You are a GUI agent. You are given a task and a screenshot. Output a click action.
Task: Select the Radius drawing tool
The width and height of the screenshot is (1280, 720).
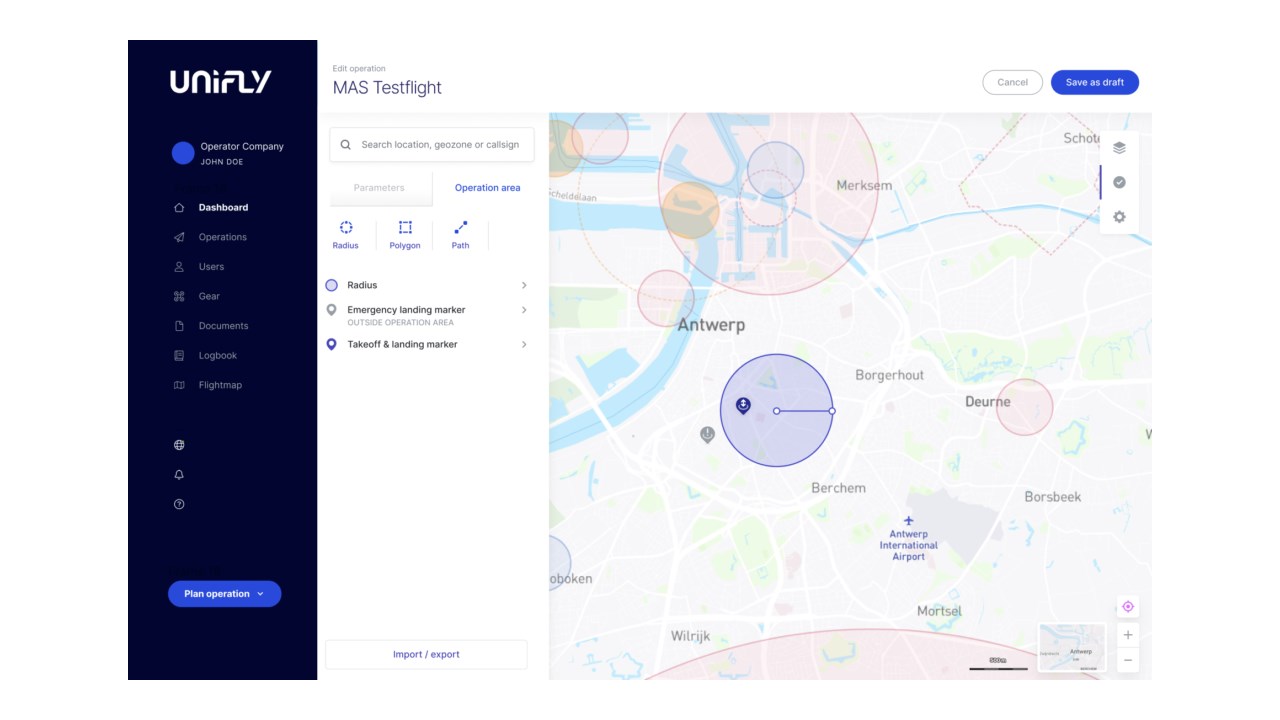pos(346,235)
